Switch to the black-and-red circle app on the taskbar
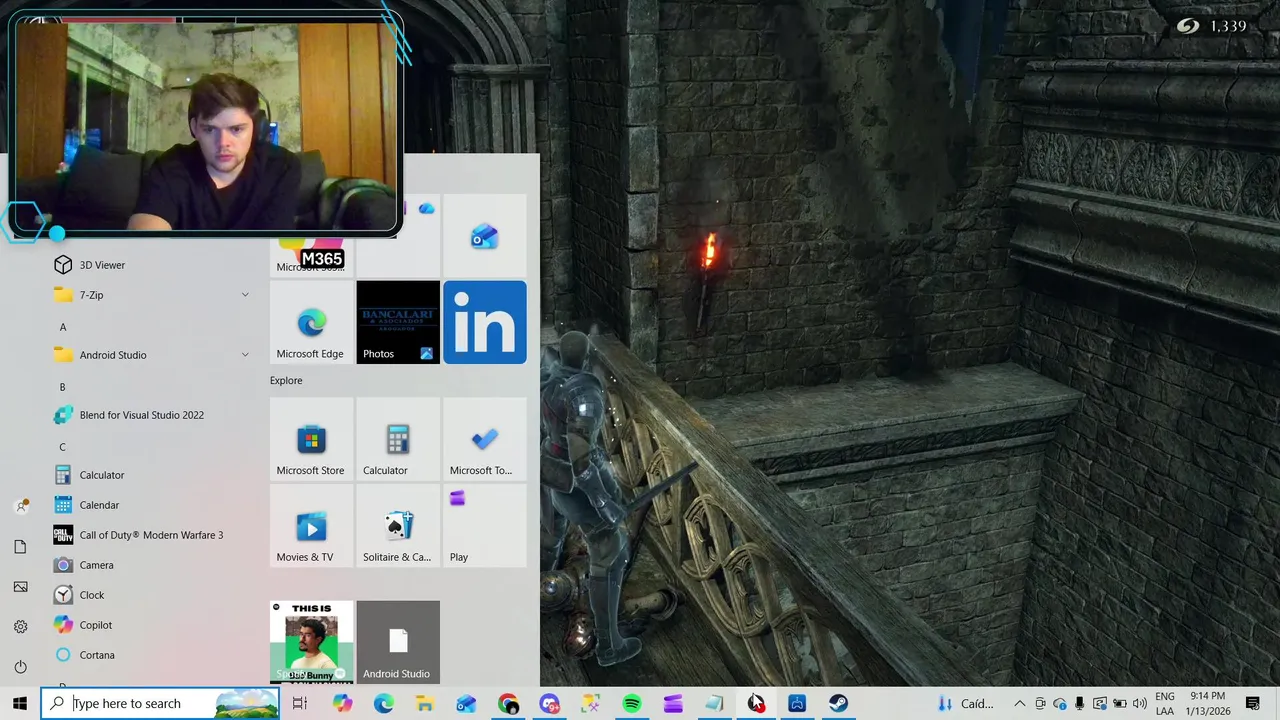Image resolution: width=1280 pixels, height=720 pixels. click(756, 704)
